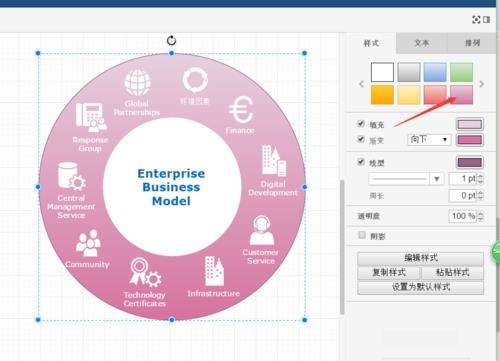Click the top-right selection handle
Viewport: 500px width, 361px height.
coord(304,53)
